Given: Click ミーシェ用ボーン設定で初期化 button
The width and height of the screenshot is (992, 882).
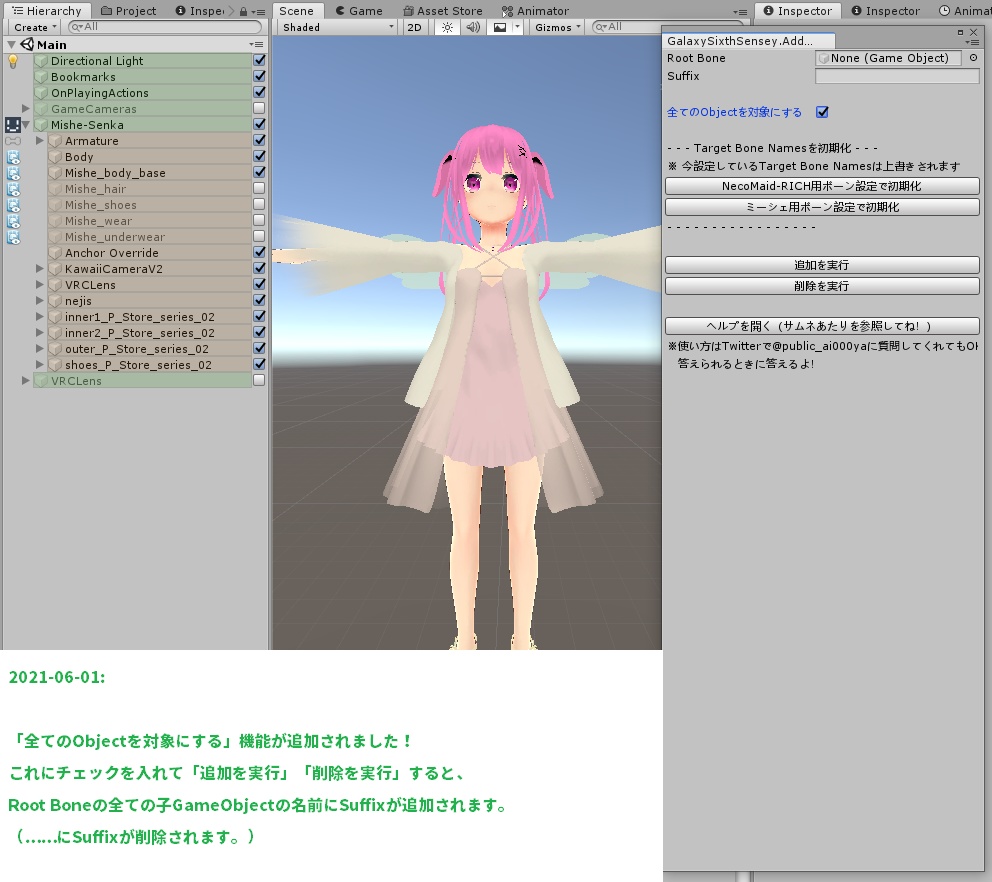Looking at the screenshot, I should point(822,207).
